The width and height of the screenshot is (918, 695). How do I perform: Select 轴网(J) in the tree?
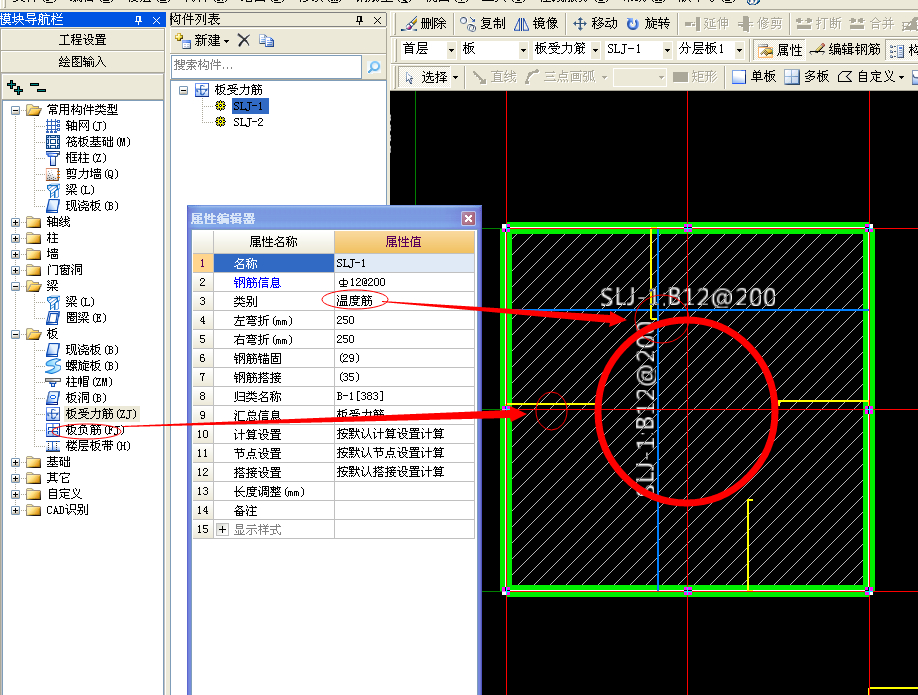click(x=86, y=126)
